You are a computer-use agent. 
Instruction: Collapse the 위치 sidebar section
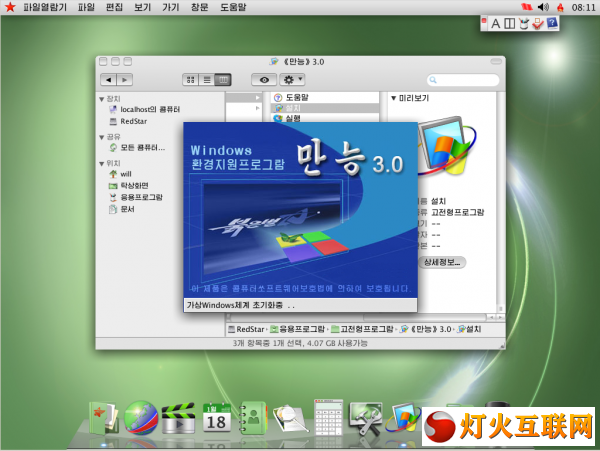[102, 164]
